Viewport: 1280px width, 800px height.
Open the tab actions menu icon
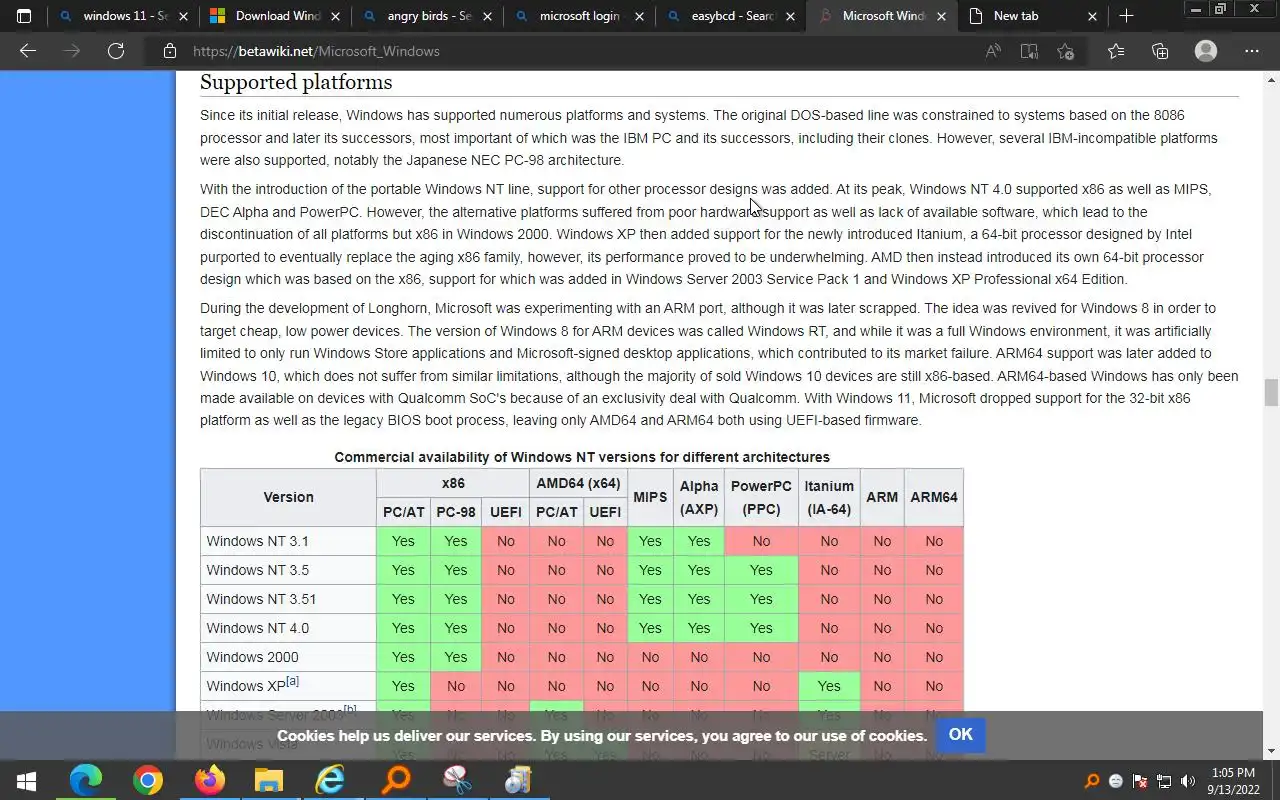click(24, 16)
